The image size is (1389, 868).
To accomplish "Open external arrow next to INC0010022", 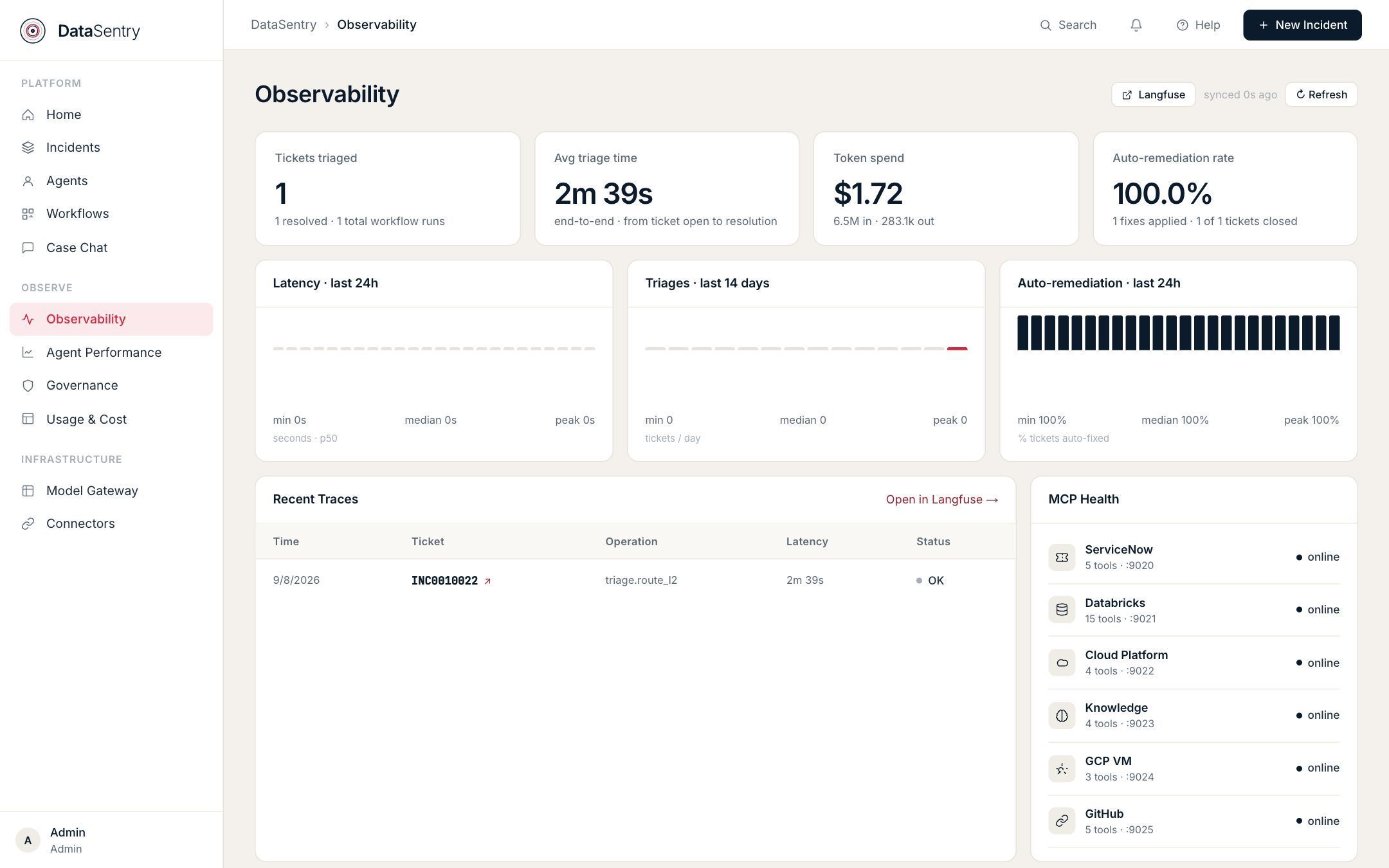I will click(x=487, y=581).
